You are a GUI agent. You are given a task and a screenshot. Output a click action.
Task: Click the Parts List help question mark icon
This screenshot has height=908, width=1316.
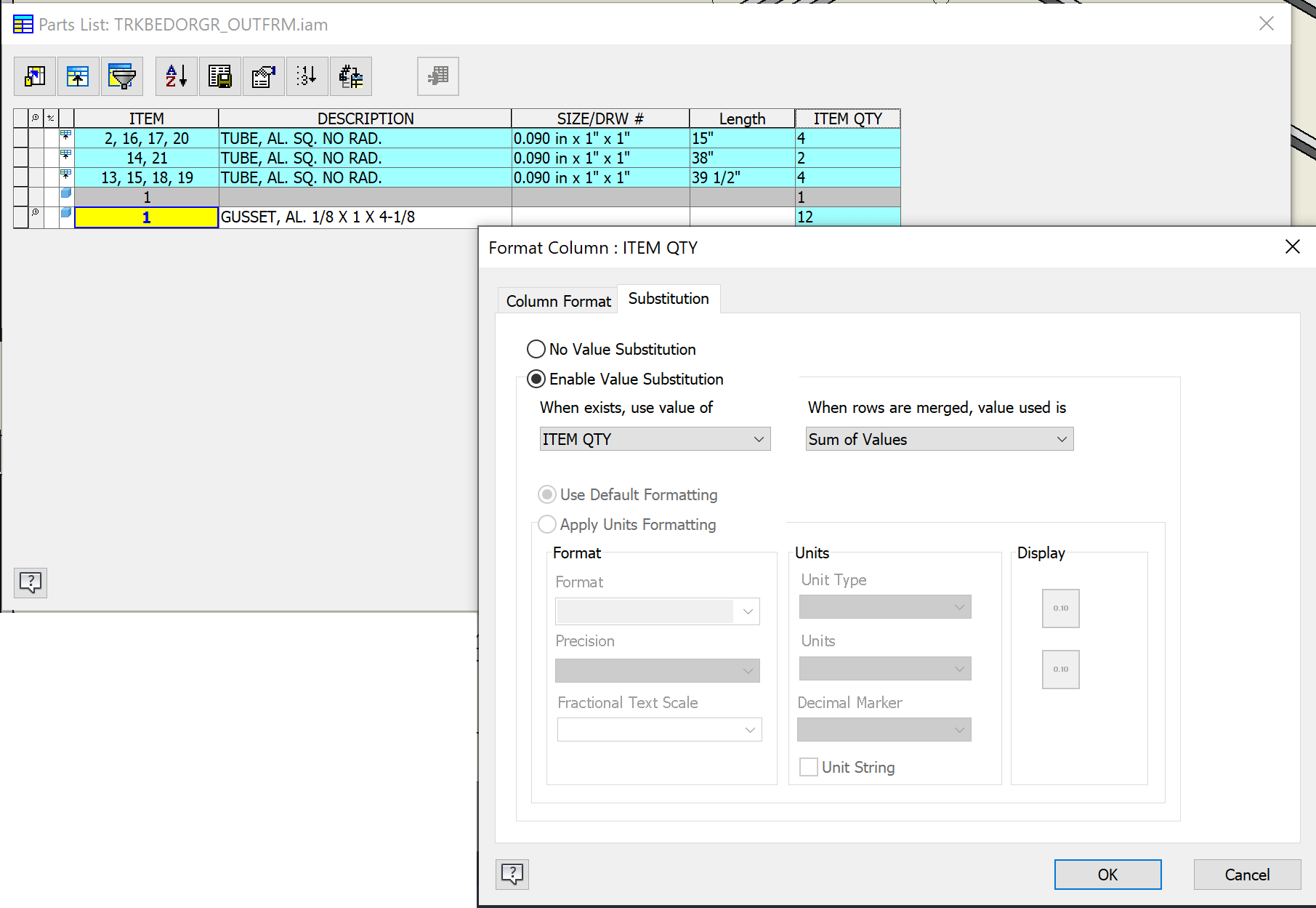click(x=30, y=582)
